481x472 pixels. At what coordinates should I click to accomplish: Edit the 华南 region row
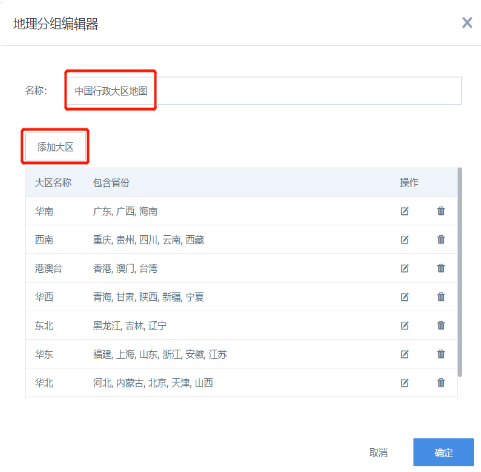(404, 211)
